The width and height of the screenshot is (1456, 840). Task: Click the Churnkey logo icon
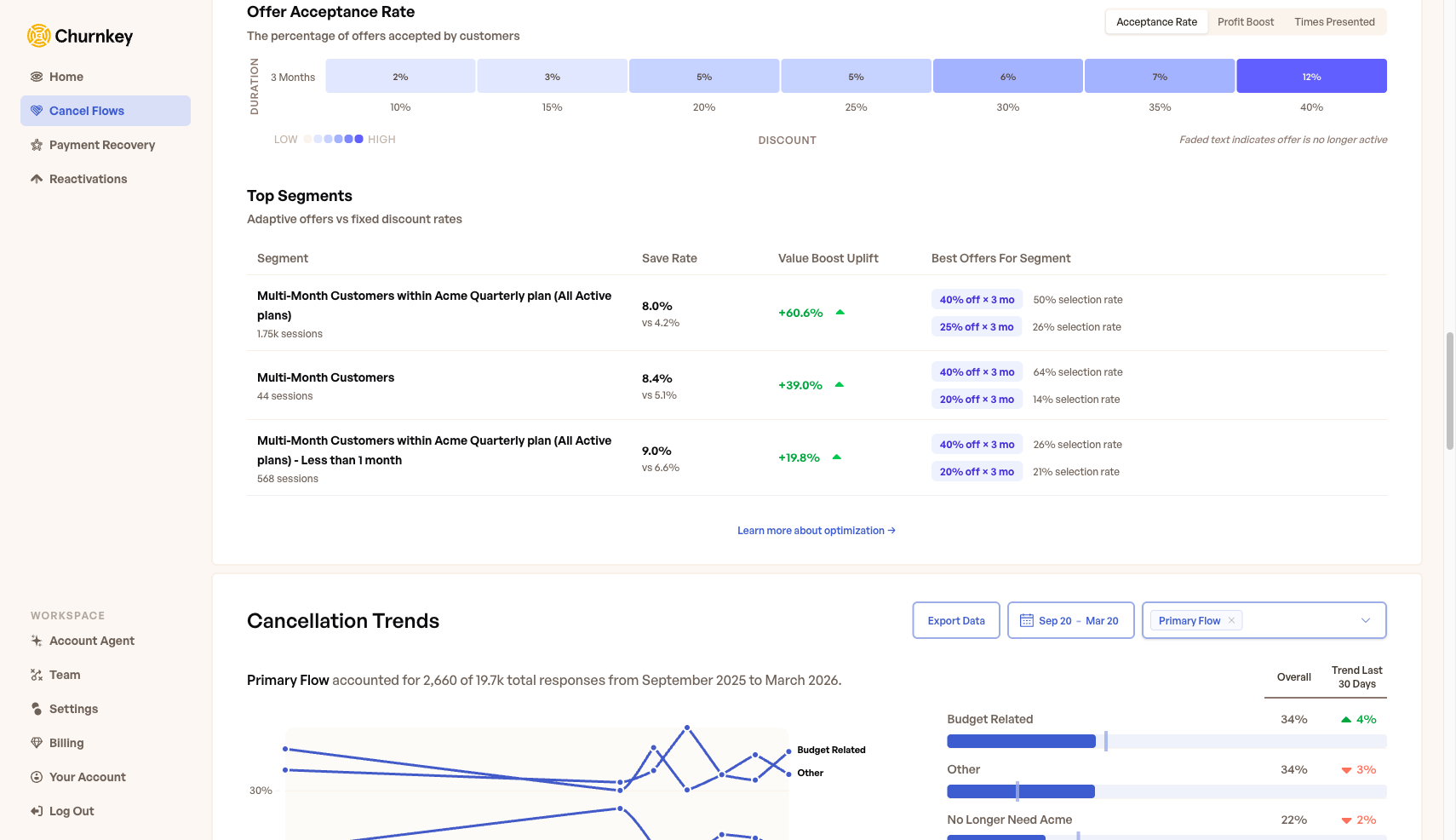(38, 36)
